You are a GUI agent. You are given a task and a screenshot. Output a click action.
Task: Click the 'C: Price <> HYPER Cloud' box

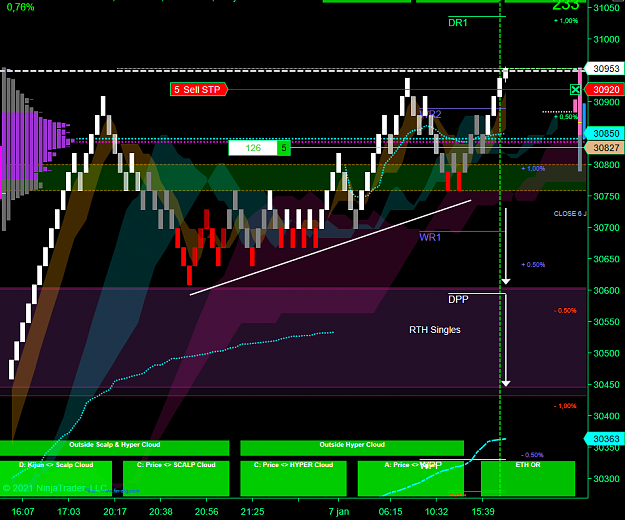(x=293, y=478)
